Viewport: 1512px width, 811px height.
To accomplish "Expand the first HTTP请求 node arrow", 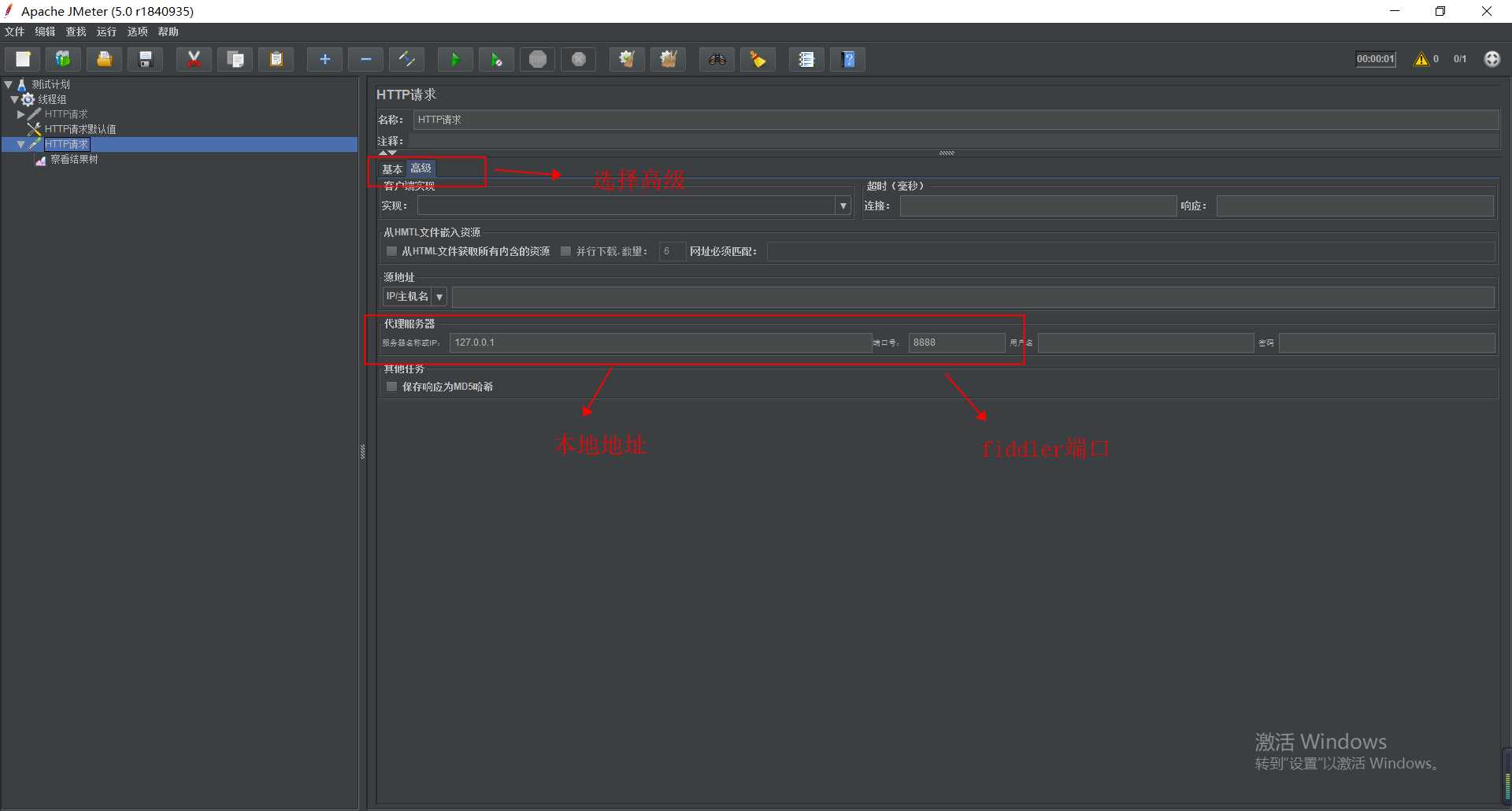I will point(21,114).
